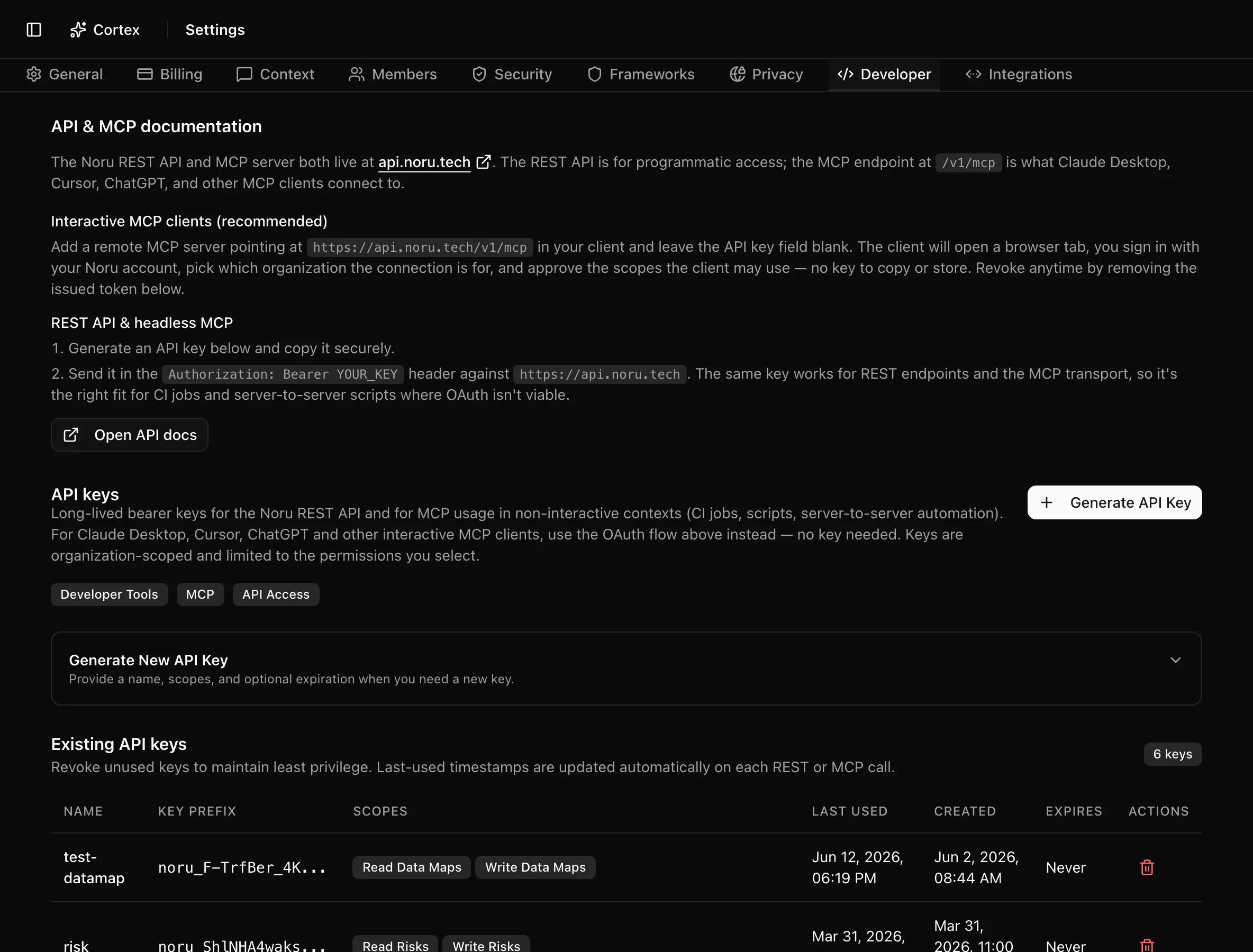Screen dimensions: 1253x952
Task: Click the Never expiry value for test-datamap
Action: click(1065, 867)
